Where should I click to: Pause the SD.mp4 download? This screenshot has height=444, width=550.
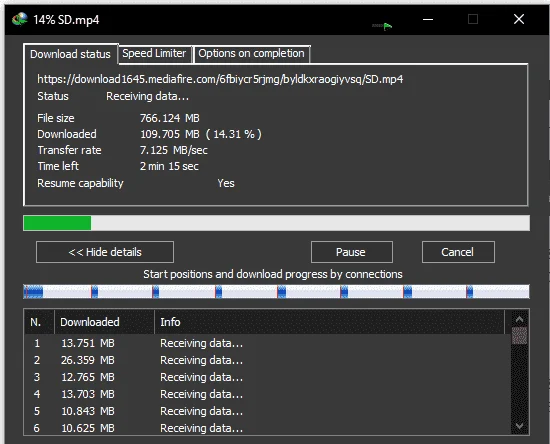click(351, 252)
